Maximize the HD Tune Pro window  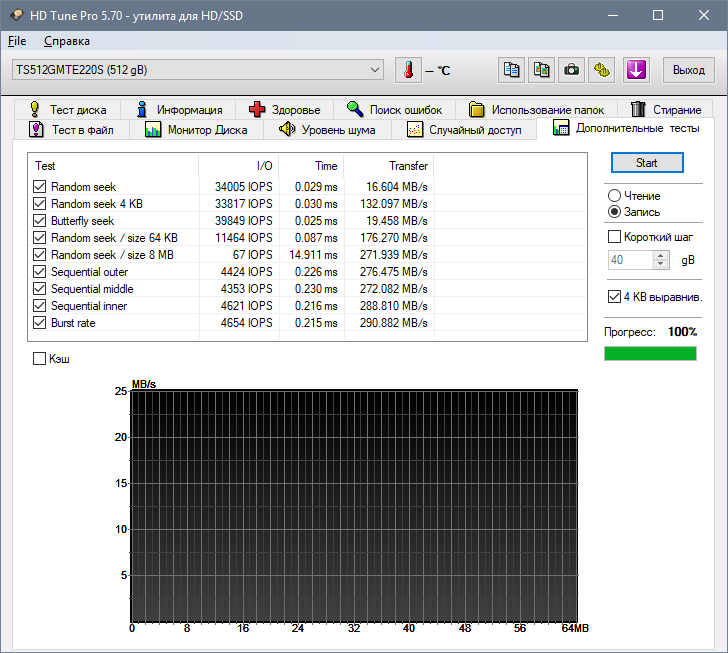pos(657,15)
